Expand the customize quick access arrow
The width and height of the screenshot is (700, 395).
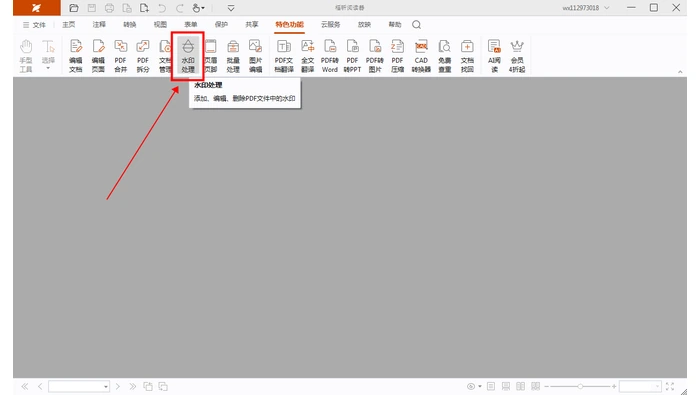231,8
